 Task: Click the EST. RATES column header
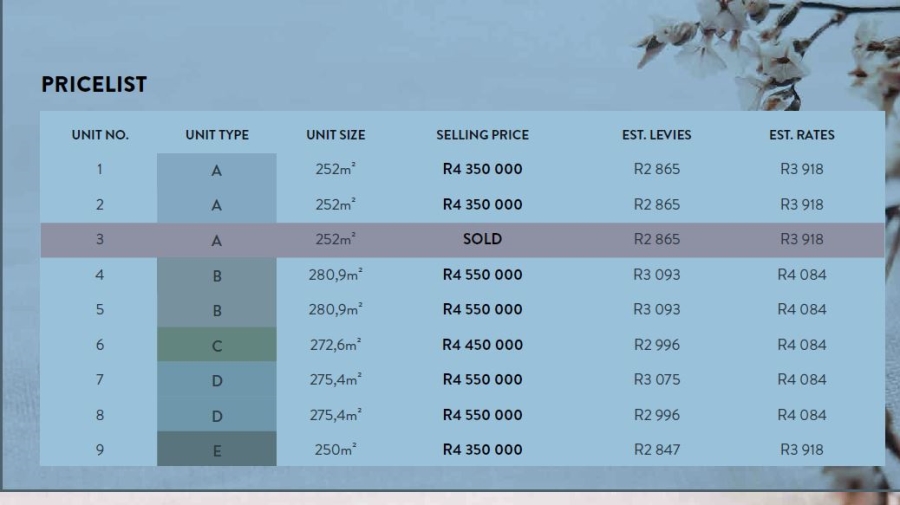(801, 135)
